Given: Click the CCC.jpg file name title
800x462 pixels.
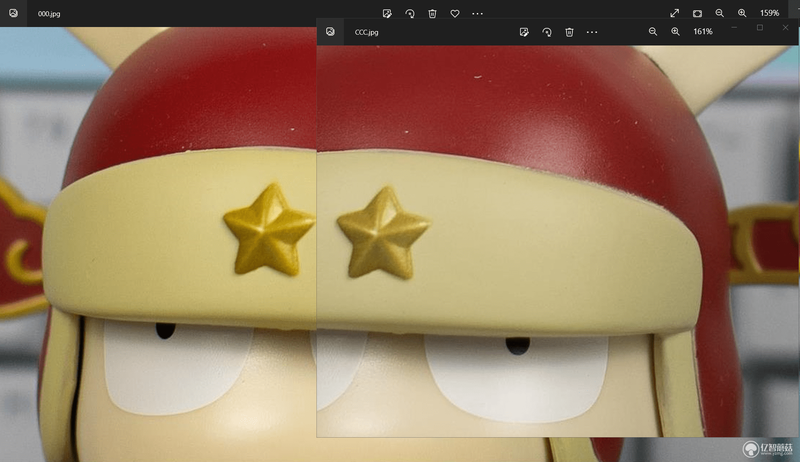Looking at the screenshot, I should (x=366, y=32).
